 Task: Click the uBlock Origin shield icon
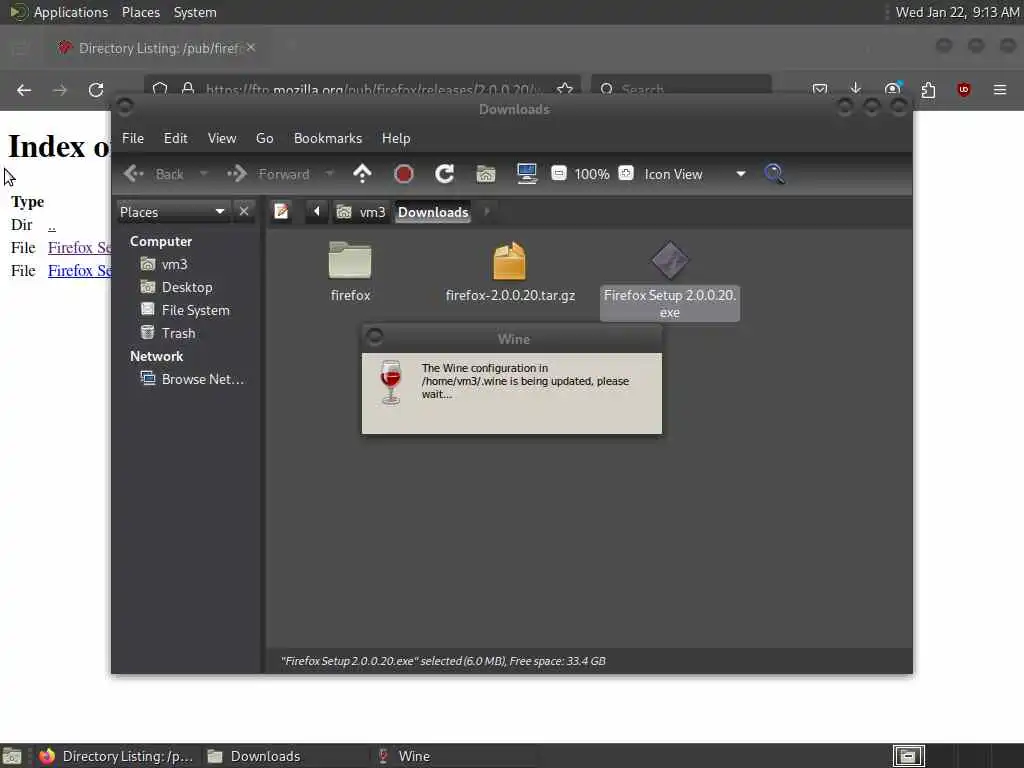pos(964,89)
